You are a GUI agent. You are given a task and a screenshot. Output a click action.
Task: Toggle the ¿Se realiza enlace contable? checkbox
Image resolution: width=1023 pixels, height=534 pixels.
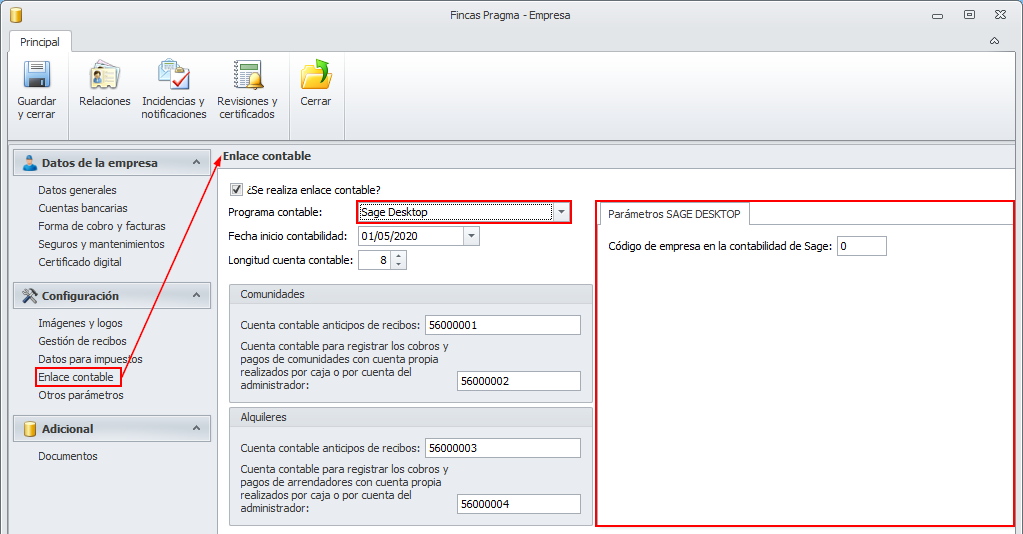pyautogui.click(x=236, y=190)
